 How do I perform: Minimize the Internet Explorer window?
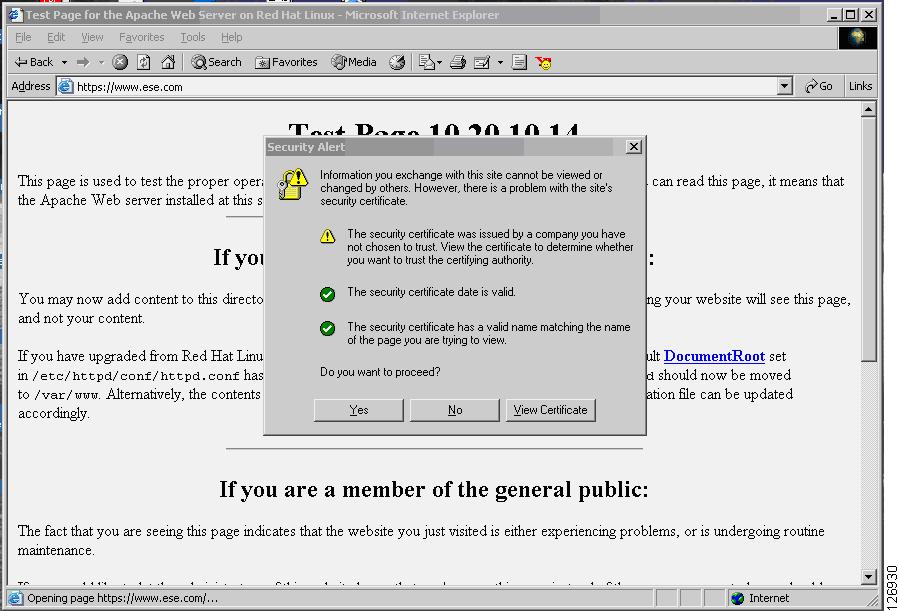click(835, 15)
